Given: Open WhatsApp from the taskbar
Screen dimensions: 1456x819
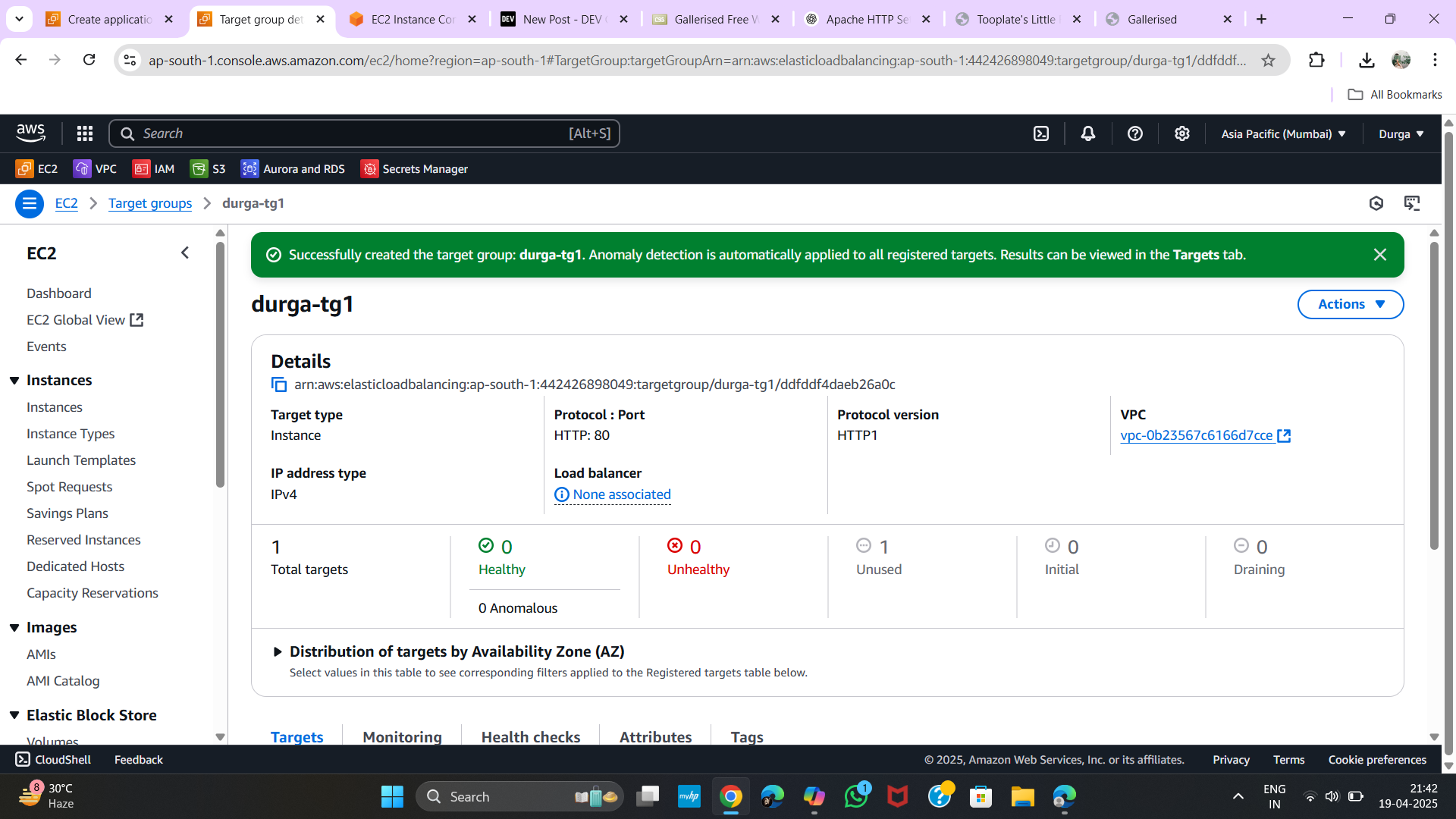Looking at the screenshot, I should [x=856, y=796].
